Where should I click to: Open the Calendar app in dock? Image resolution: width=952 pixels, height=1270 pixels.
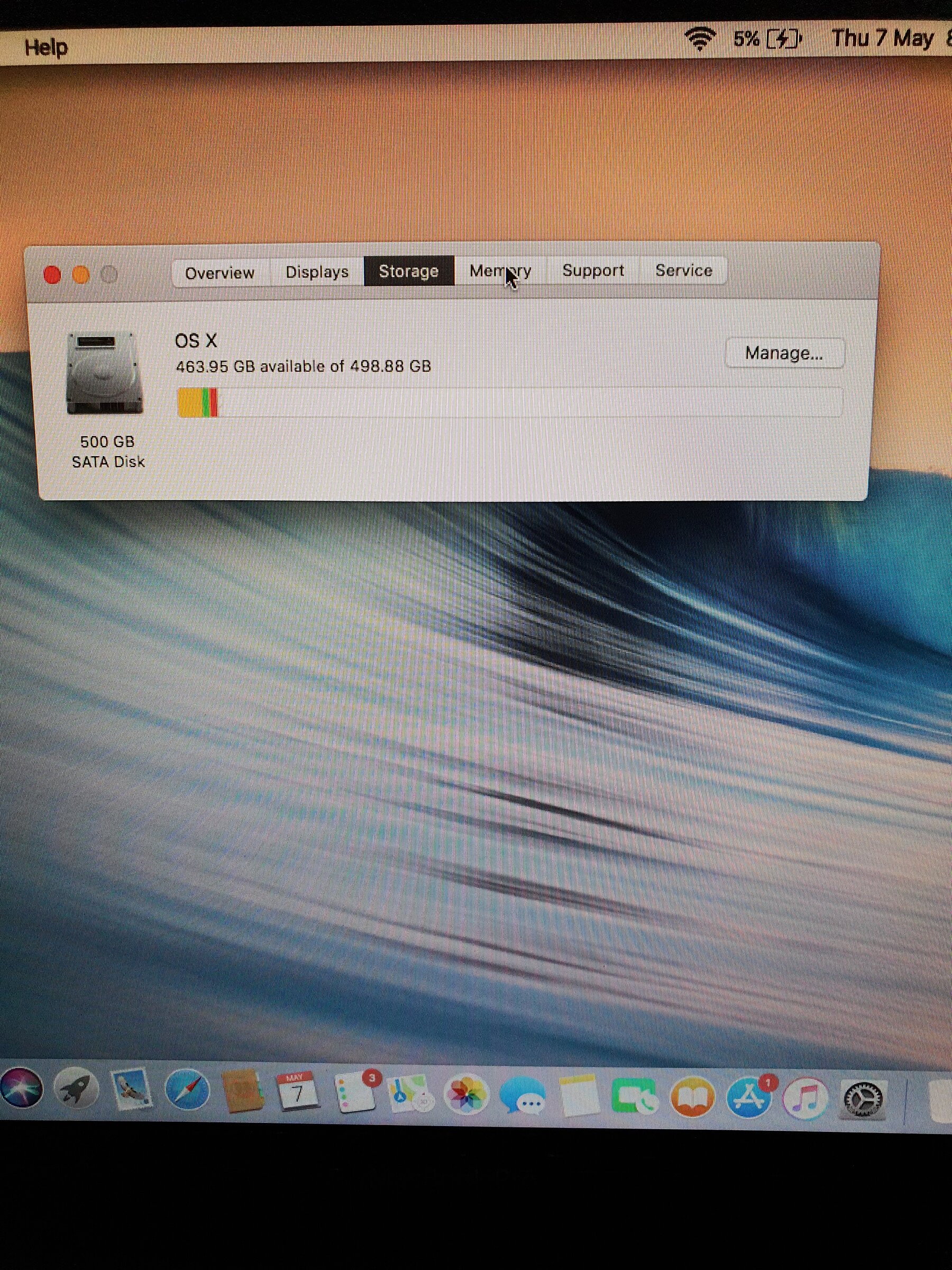coord(296,1092)
